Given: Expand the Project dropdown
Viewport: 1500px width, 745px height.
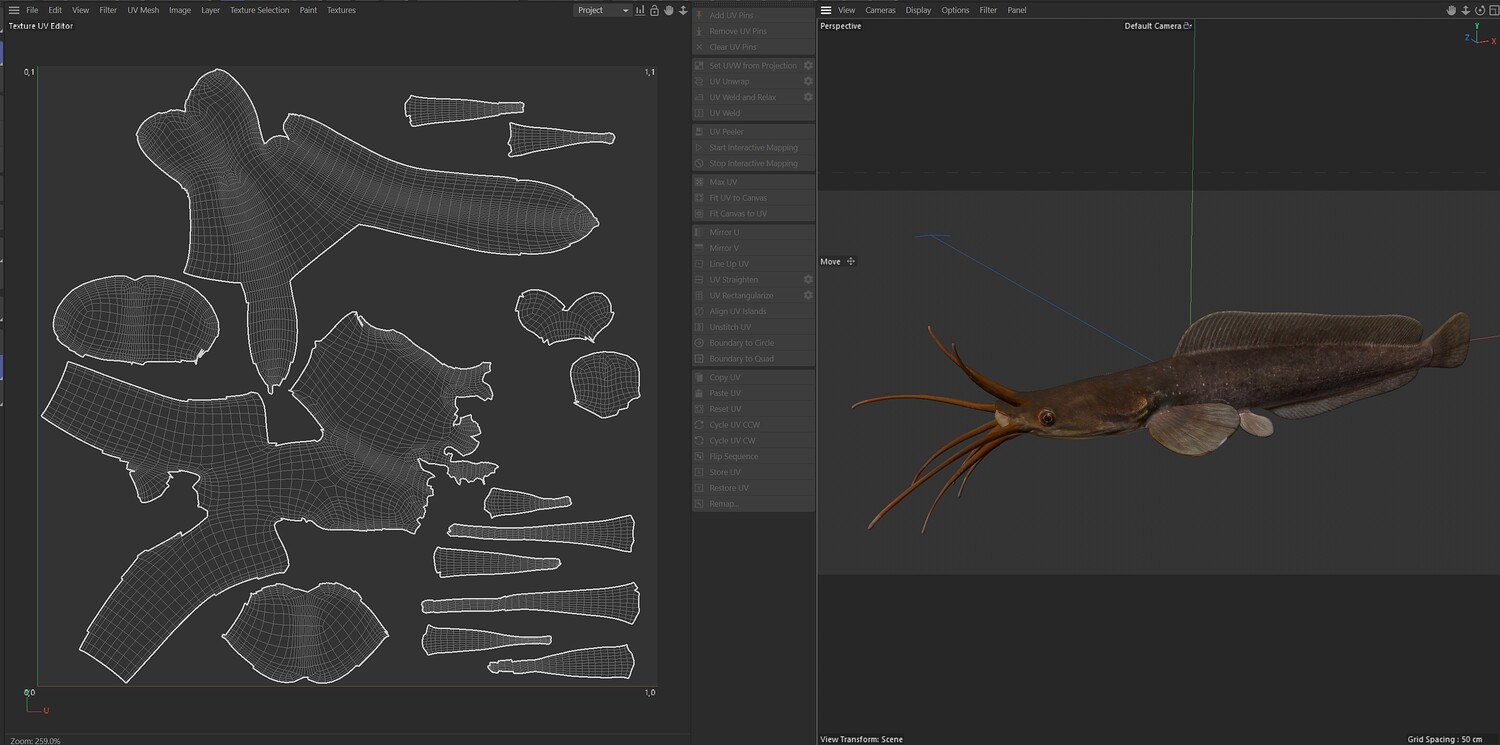Looking at the screenshot, I should 603,10.
